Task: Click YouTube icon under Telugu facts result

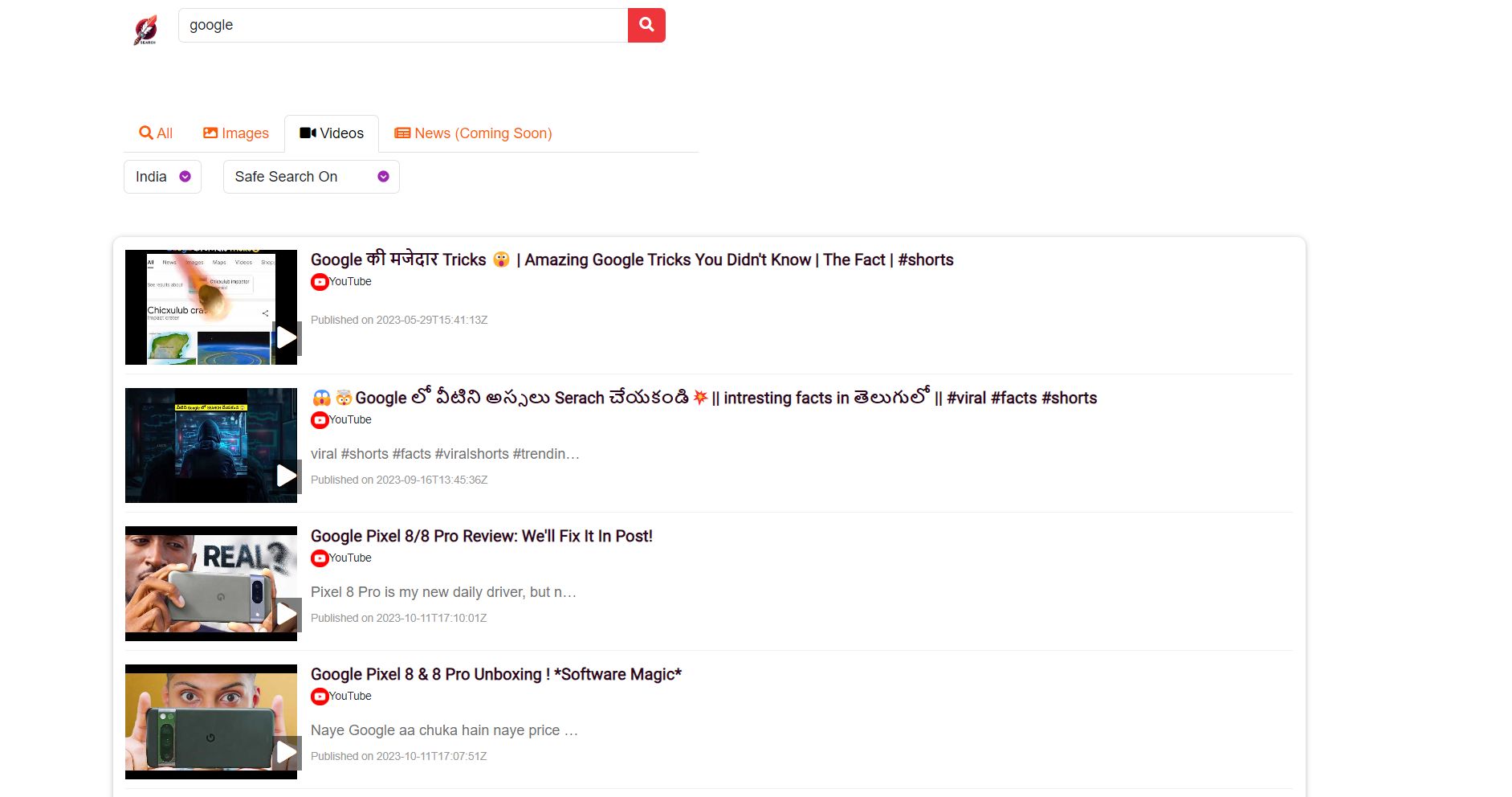Action: (x=320, y=420)
